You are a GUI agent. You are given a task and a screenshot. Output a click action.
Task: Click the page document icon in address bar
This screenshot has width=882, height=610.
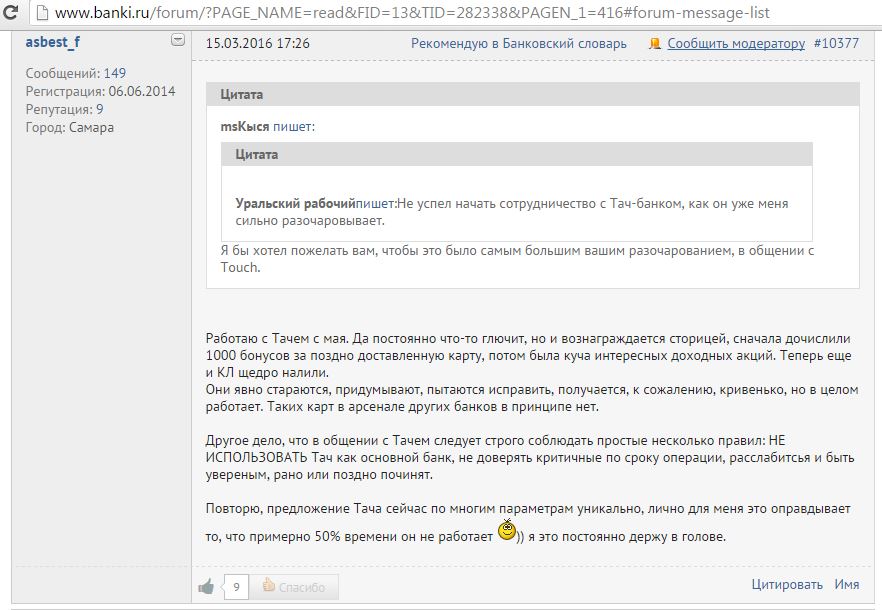coord(42,12)
